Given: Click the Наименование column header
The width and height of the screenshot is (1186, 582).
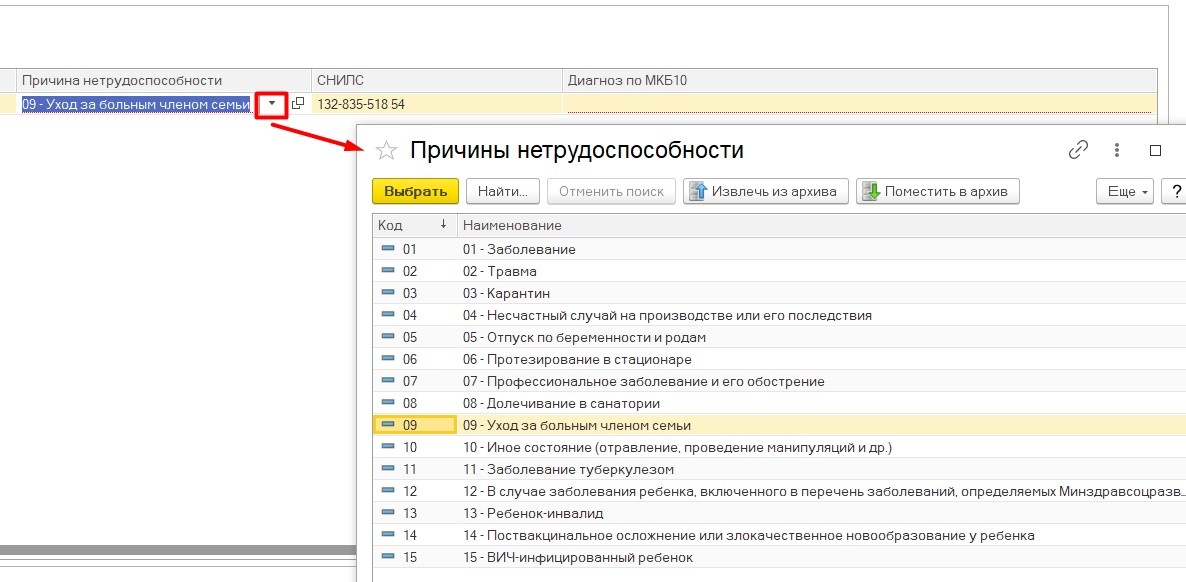Looking at the screenshot, I should (512, 225).
